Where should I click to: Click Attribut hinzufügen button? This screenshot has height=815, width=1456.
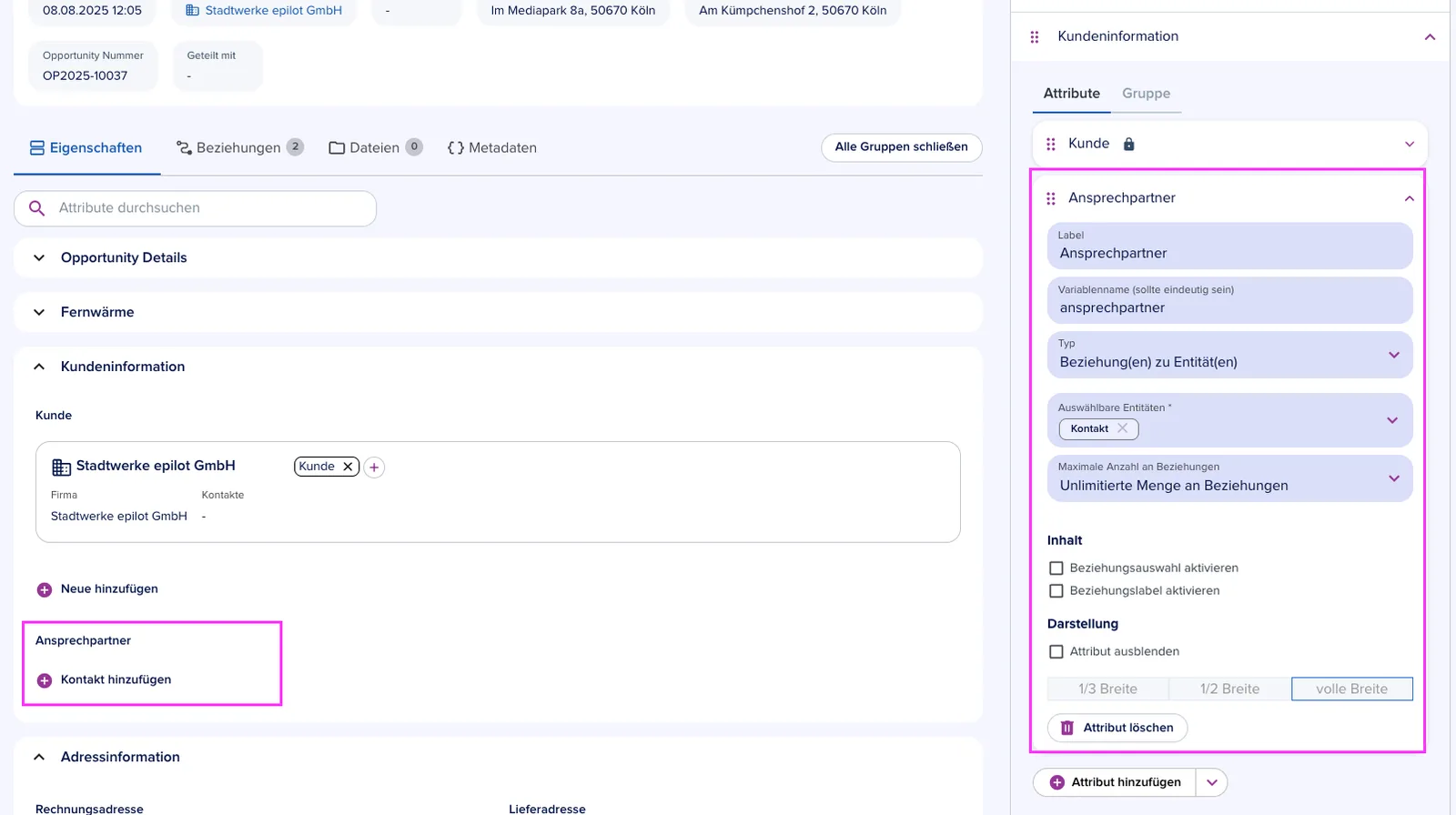1115,782
